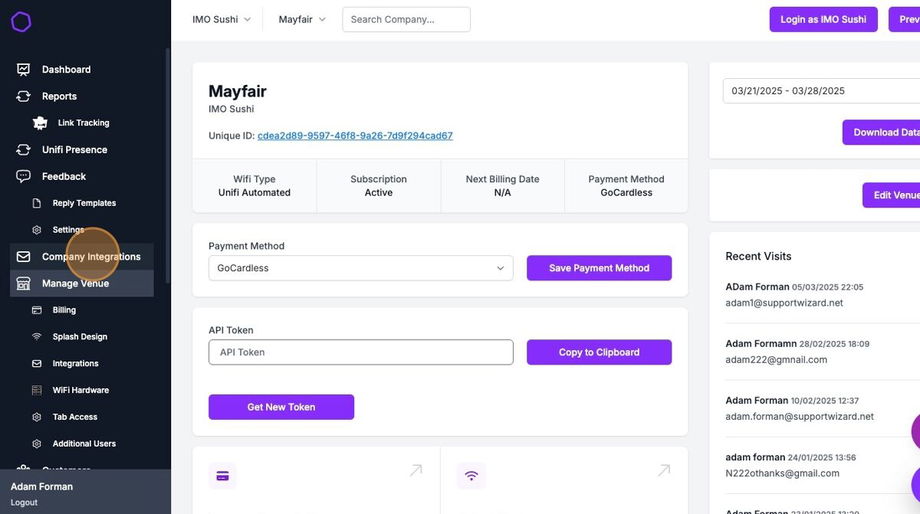This screenshot has width=920, height=514.
Task: Click the Get New Token button
Action: [x=281, y=407]
